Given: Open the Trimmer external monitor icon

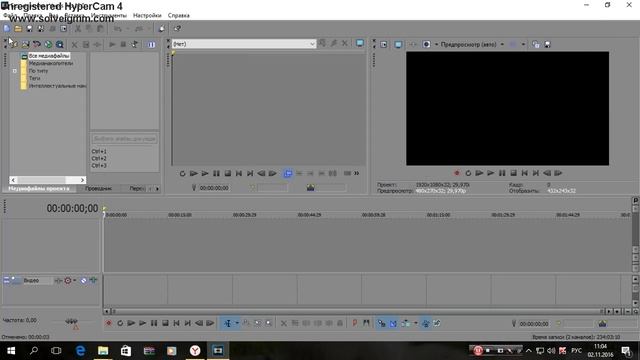Looking at the screenshot, I should click(x=360, y=43).
